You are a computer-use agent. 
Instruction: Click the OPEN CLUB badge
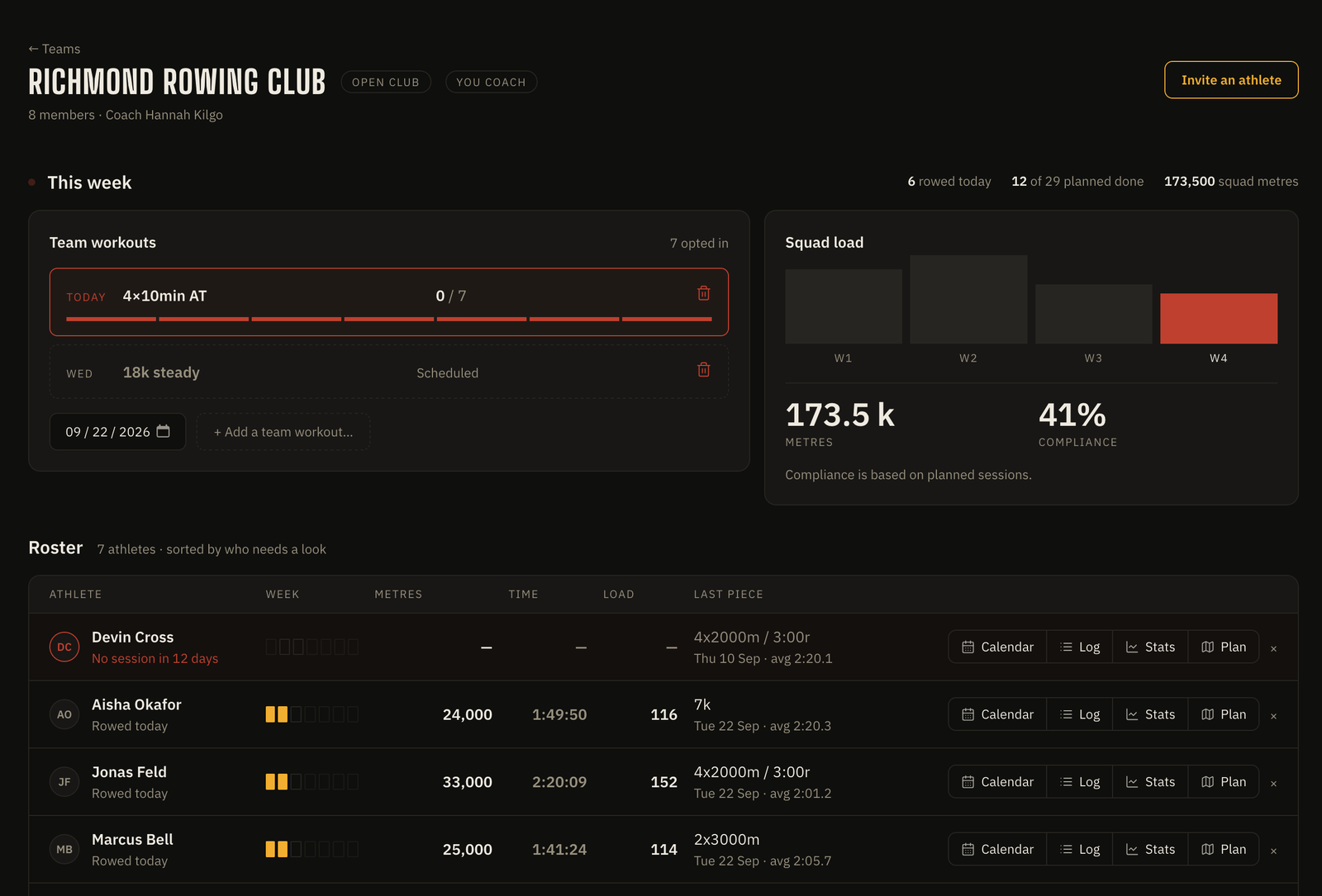point(386,82)
